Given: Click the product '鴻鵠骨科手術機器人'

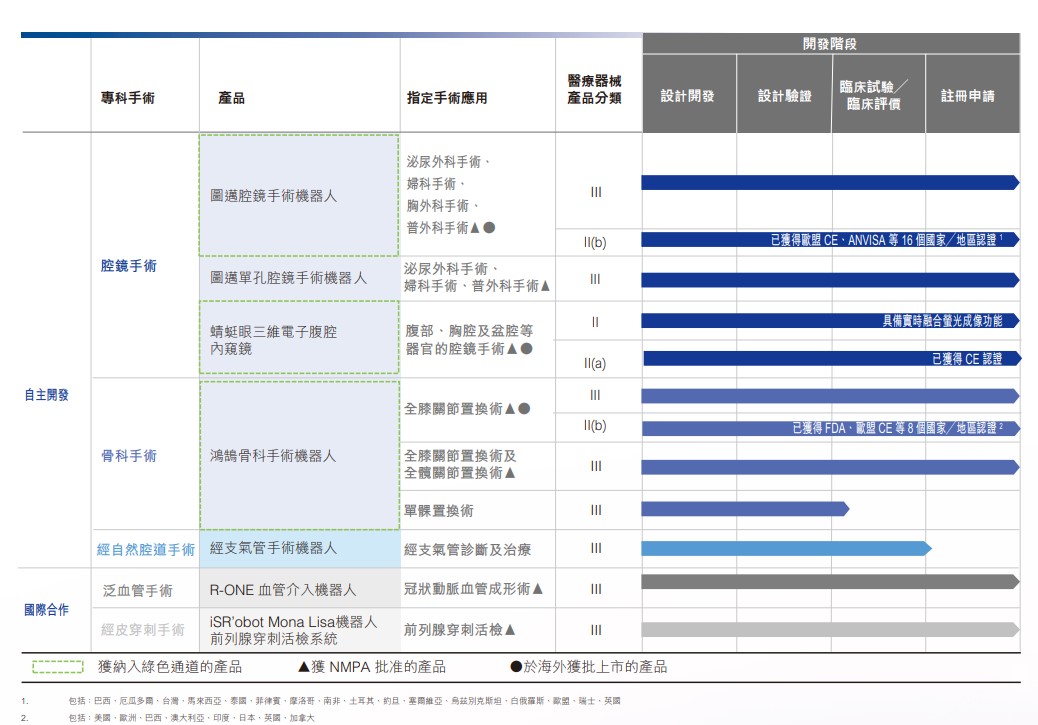Looking at the screenshot, I should [x=273, y=456].
